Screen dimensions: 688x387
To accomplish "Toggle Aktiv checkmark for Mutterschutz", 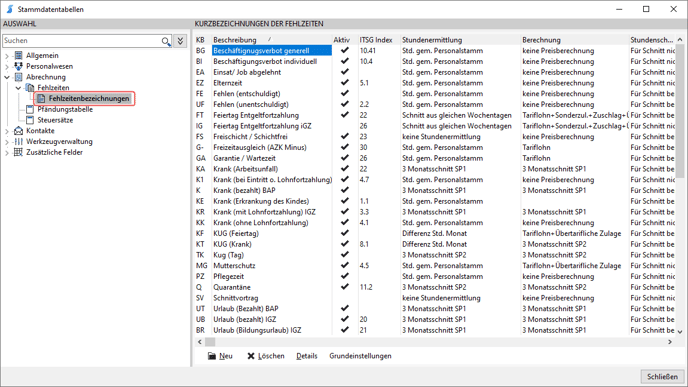I will [344, 265].
